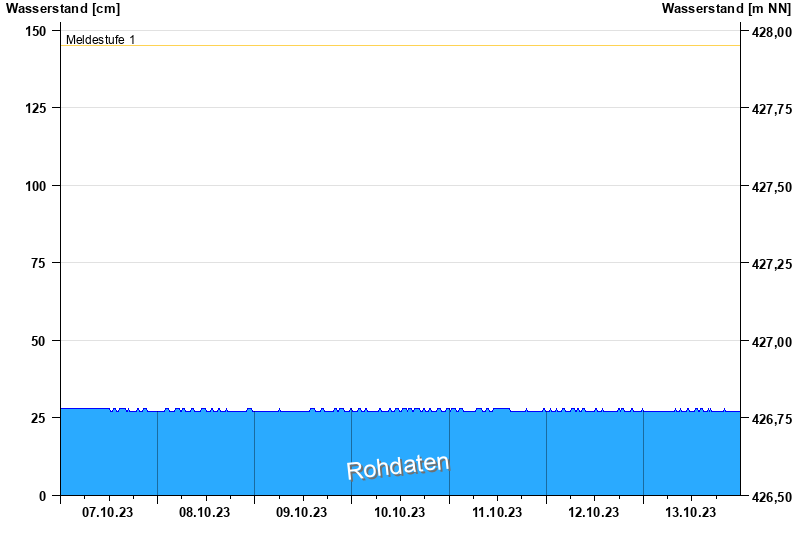Click the 75 cm tick label
The width and height of the screenshot is (800, 550).
pos(39,263)
